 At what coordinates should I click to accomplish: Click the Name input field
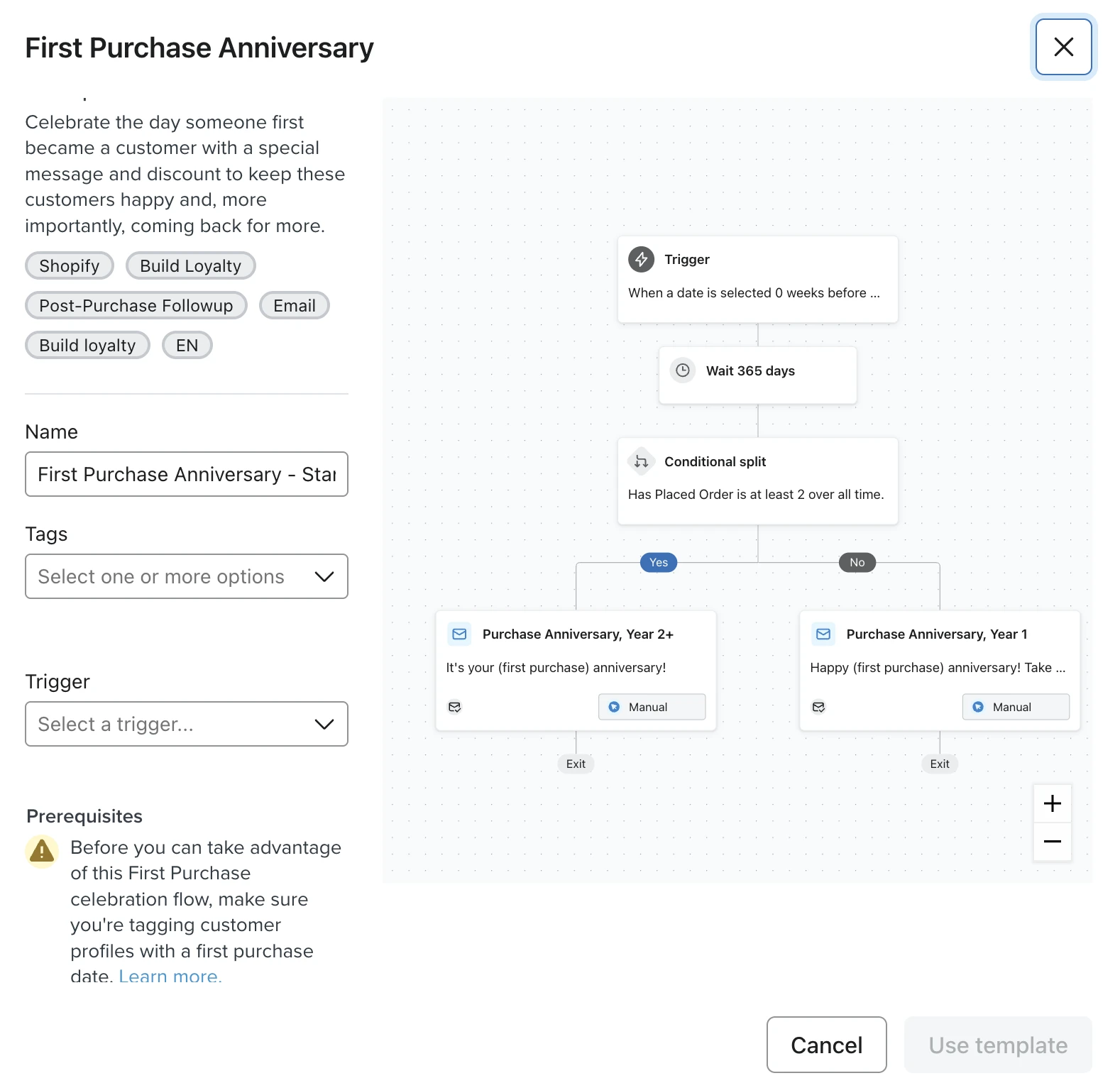tap(186, 474)
